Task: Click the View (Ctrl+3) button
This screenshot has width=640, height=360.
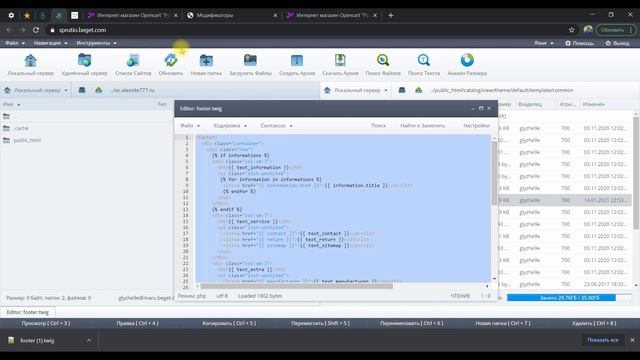Action: coord(46,323)
